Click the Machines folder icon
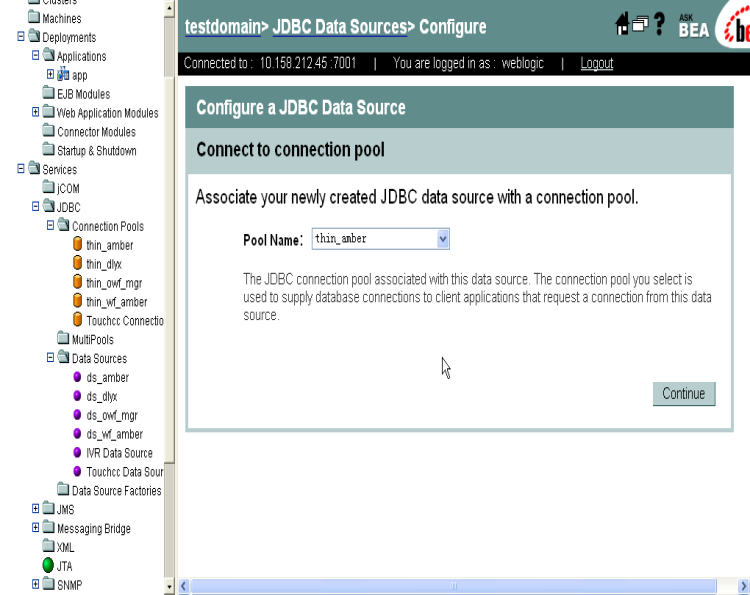The width and height of the screenshot is (750, 595). 34,17
